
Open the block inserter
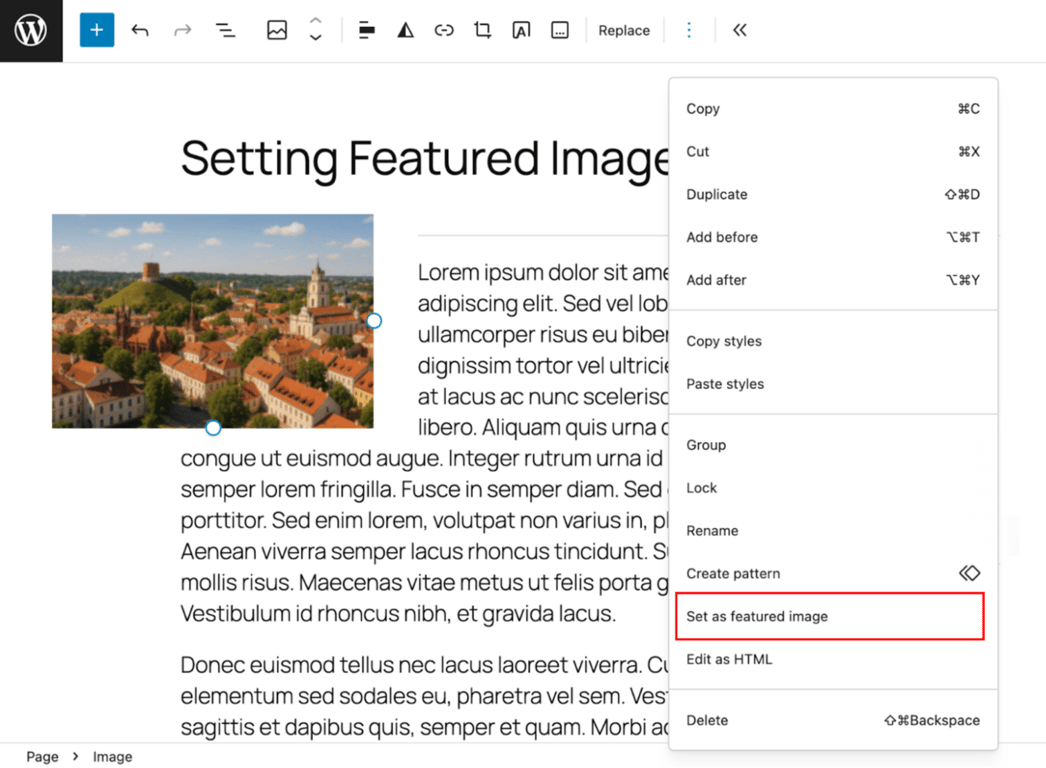(x=96, y=30)
